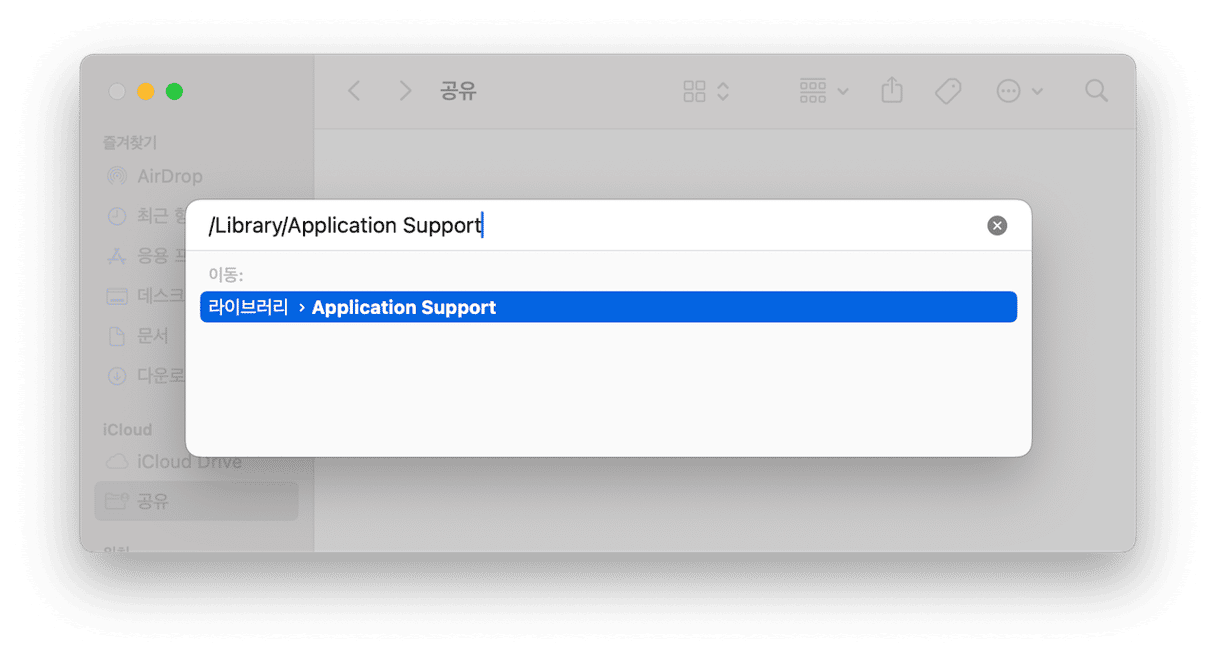Select the 라이브러리 › Application Support suggestion
The image size is (1216, 658).
pos(608,307)
